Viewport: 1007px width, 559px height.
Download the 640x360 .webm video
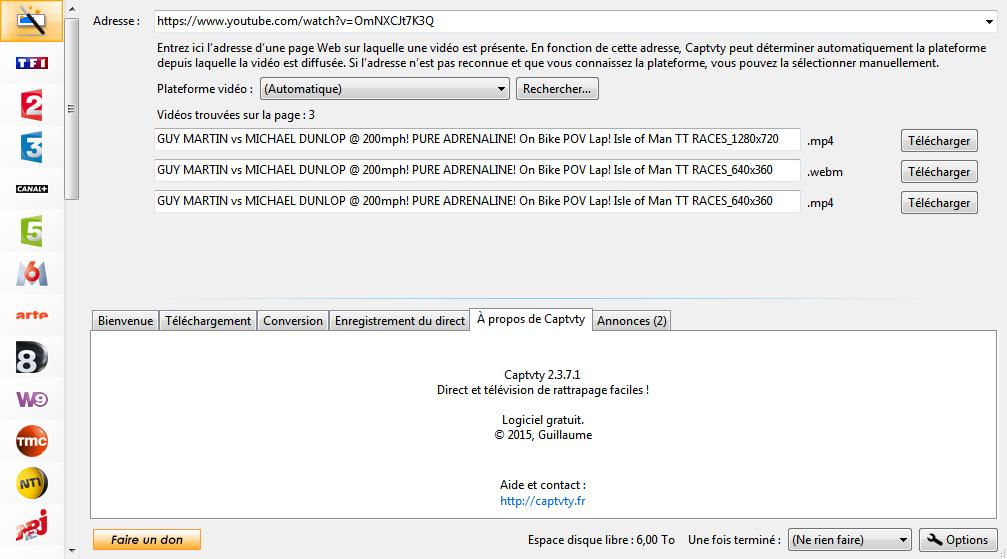(x=939, y=172)
